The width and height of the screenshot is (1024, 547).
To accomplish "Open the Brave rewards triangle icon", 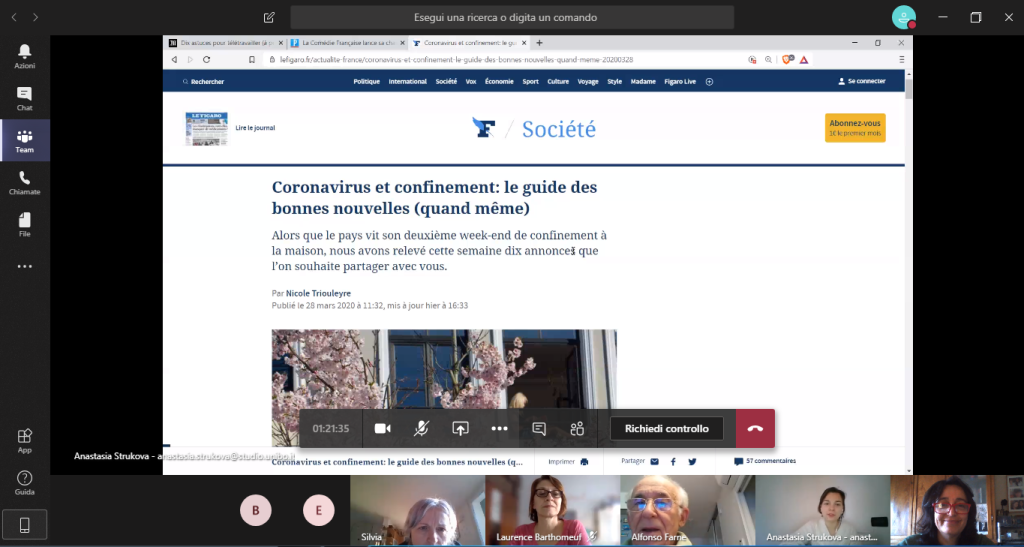I will click(804, 59).
